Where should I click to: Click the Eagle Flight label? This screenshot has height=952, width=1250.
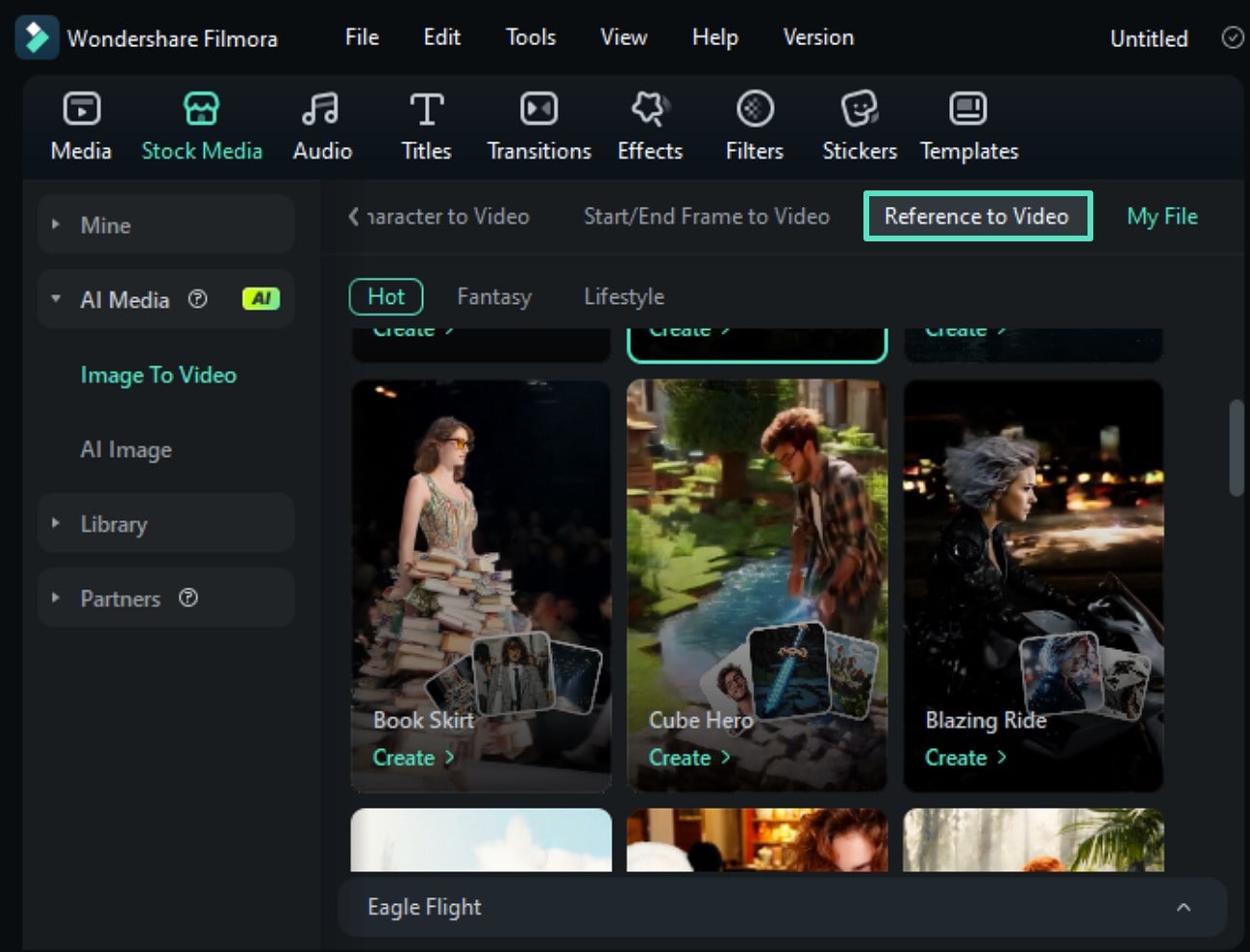(424, 907)
